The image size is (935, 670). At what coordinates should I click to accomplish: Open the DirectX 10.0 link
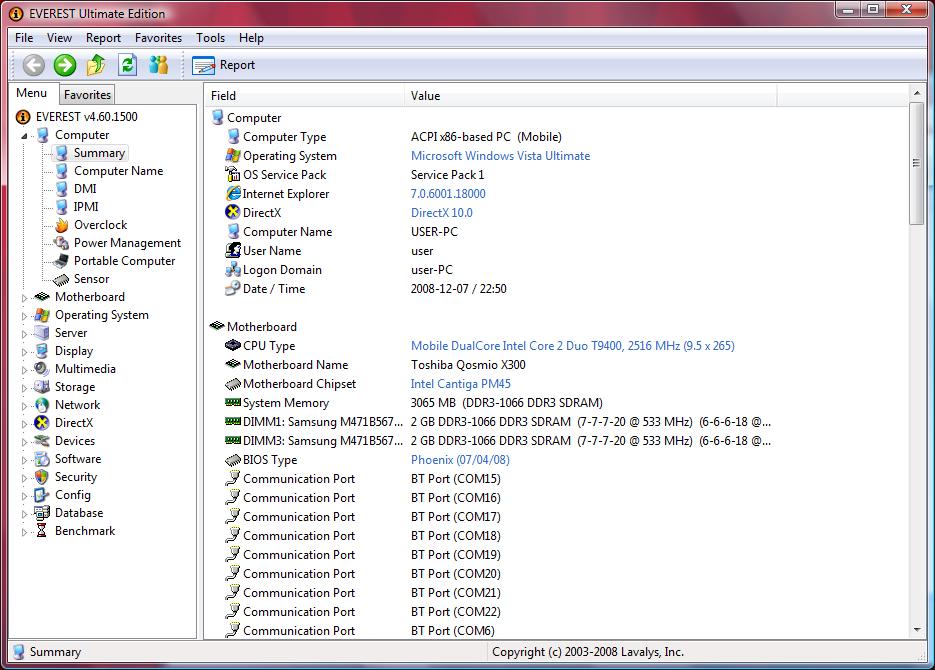pos(441,213)
